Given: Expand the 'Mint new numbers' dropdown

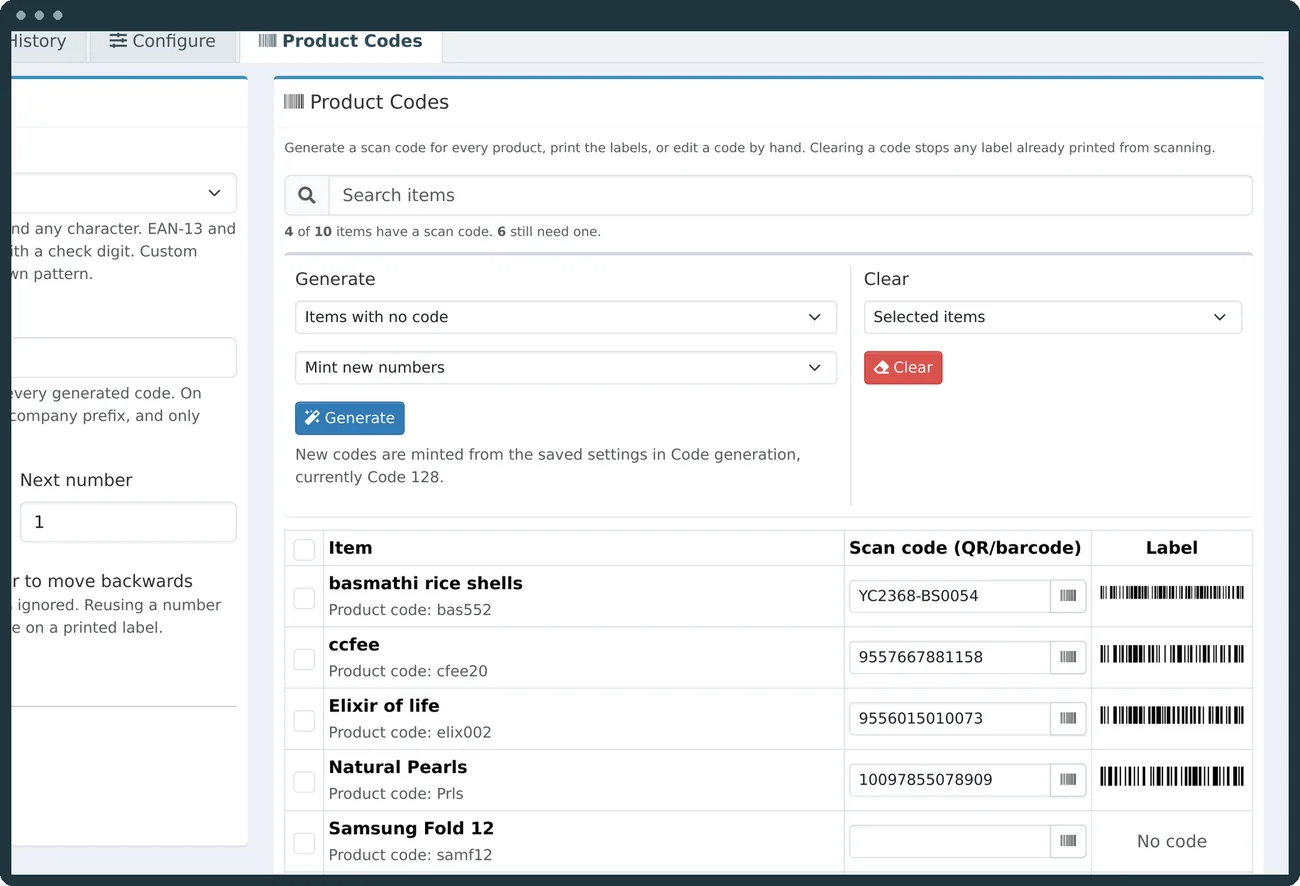Looking at the screenshot, I should [566, 367].
